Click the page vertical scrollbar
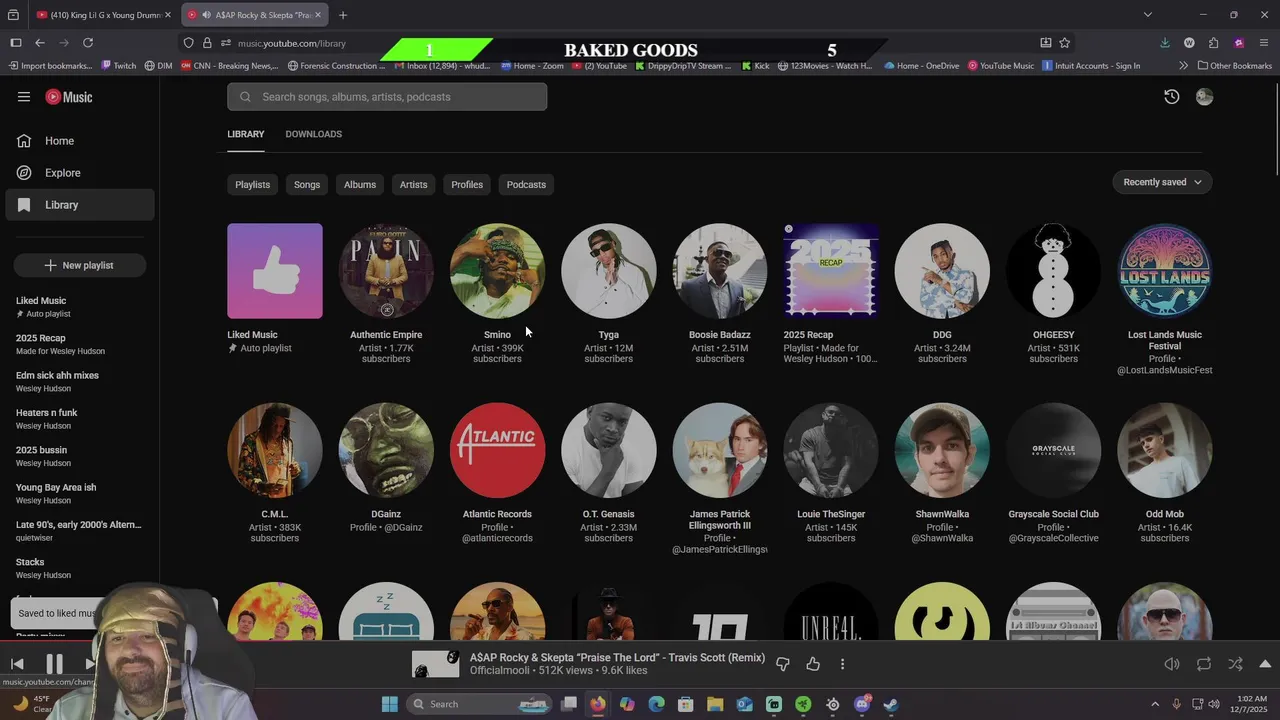Viewport: 1280px width, 720px height. click(x=1276, y=130)
